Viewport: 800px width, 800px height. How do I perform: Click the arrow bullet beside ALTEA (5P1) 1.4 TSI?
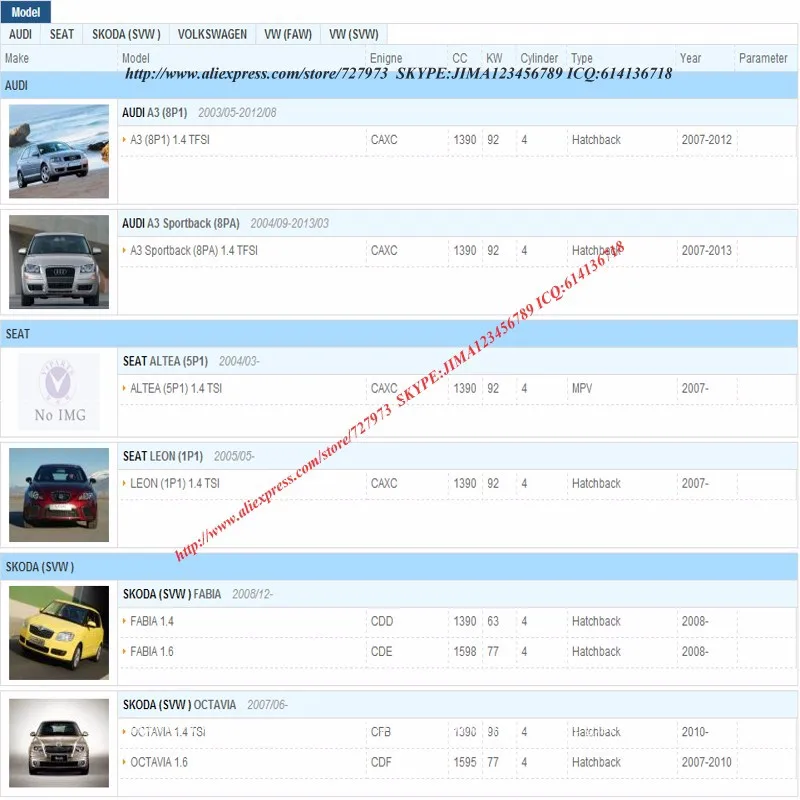pyautogui.click(x=124, y=388)
